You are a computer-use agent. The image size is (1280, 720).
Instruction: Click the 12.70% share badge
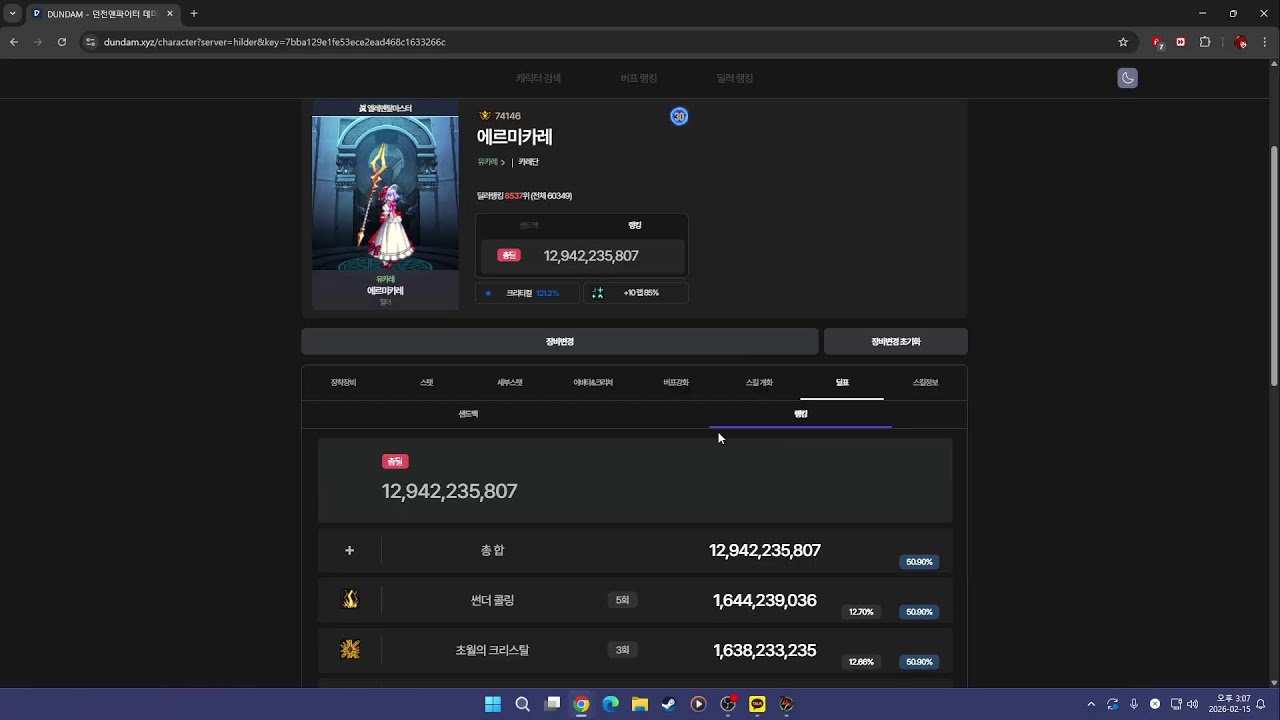coord(861,612)
